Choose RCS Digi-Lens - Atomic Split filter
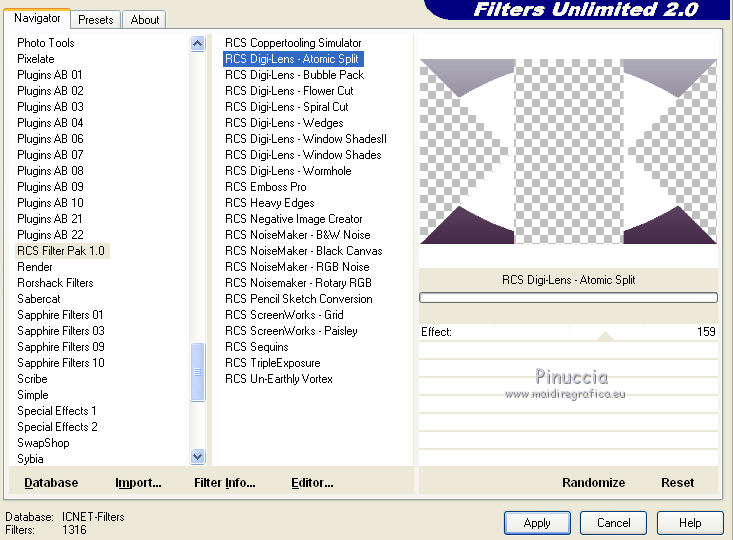This screenshot has height=540, width=733. pos(293,59)
